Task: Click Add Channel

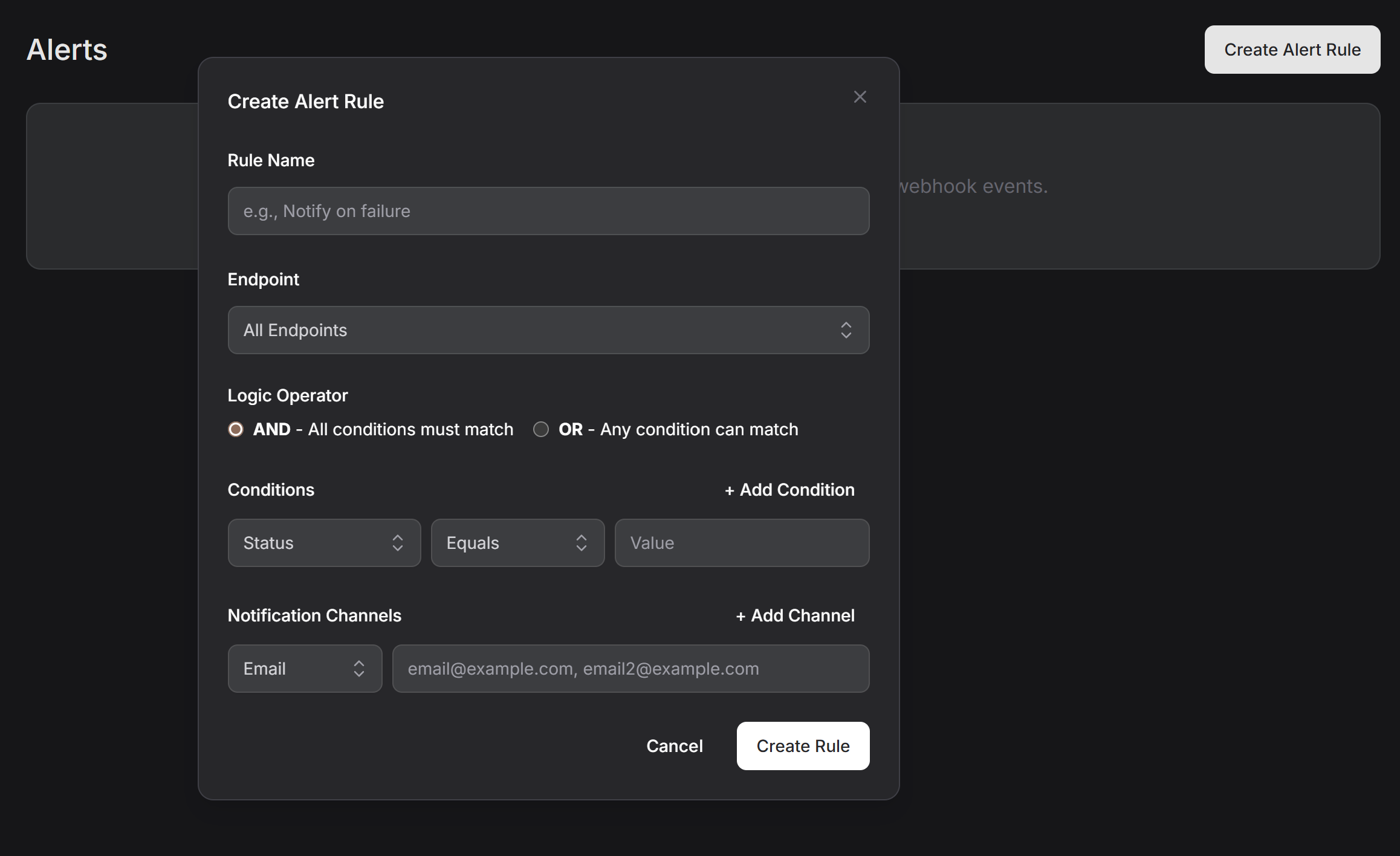Action: (x=795, y=615)
